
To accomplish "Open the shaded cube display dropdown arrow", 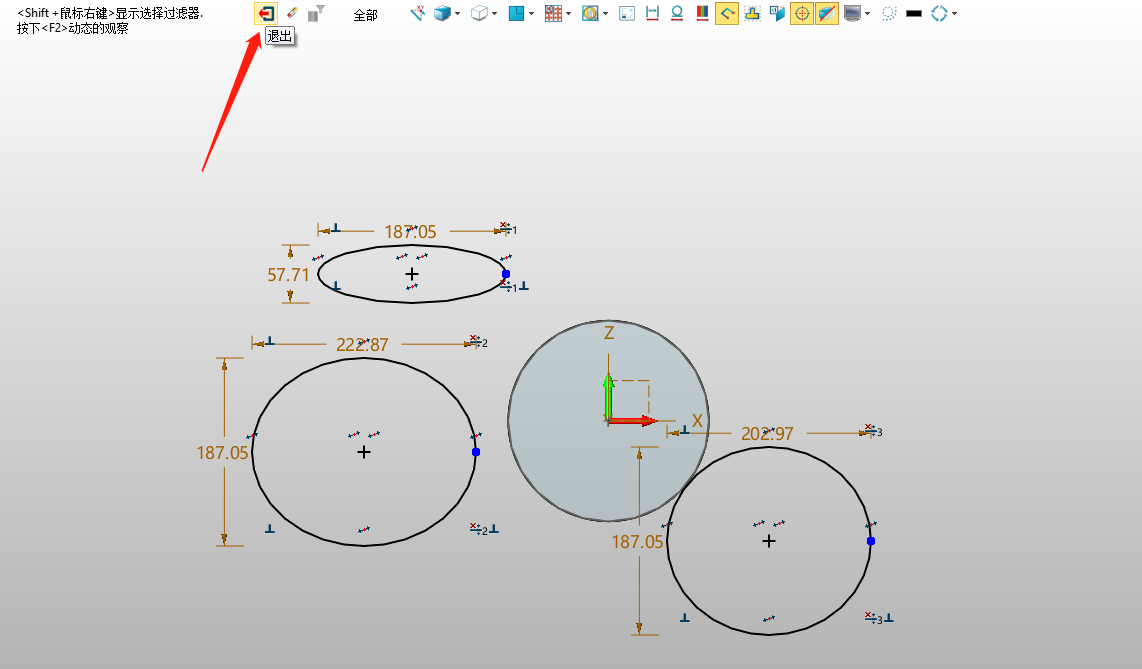I will click(458, 15).
